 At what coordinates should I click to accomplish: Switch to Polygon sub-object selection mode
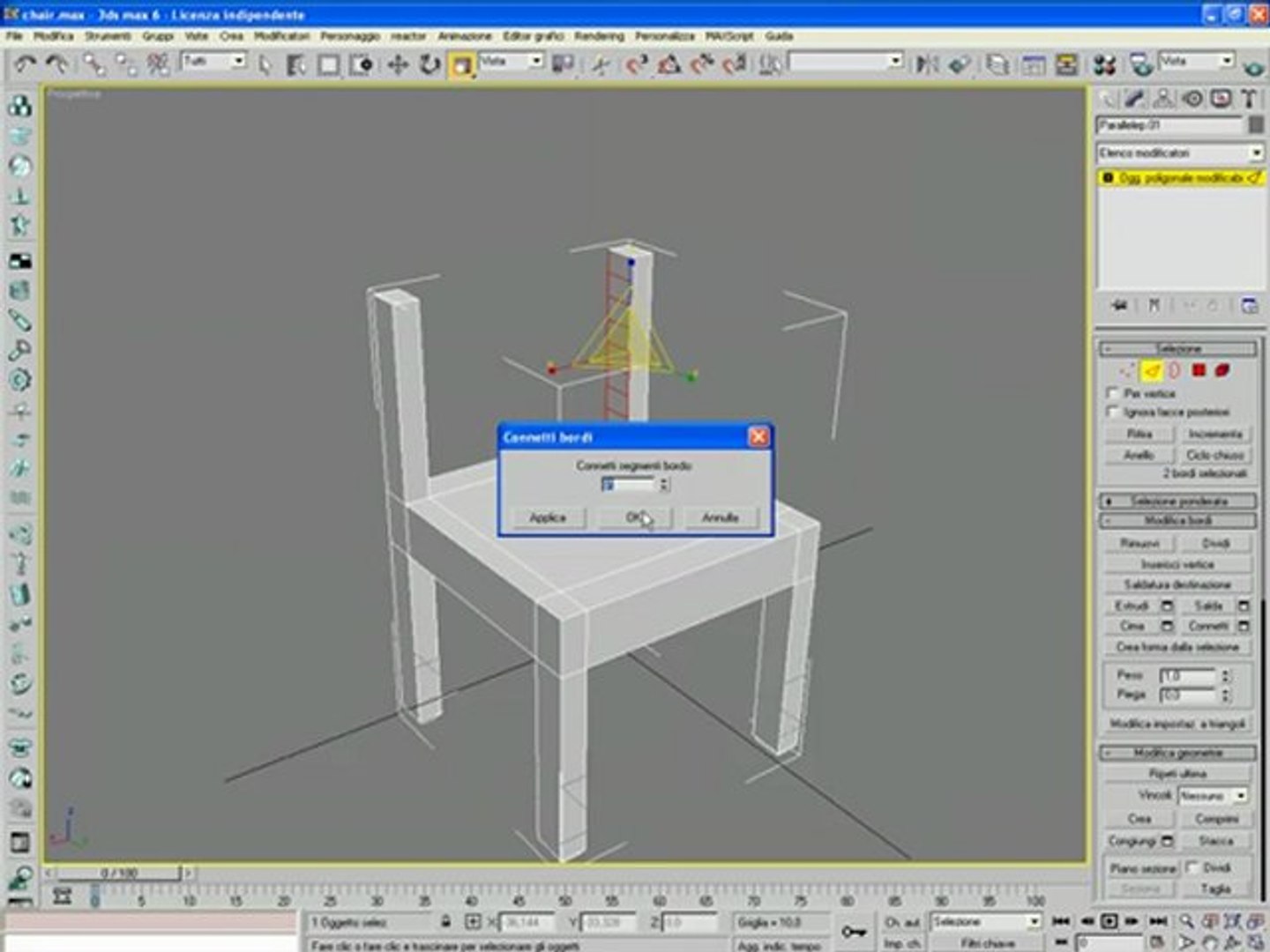1199,370
